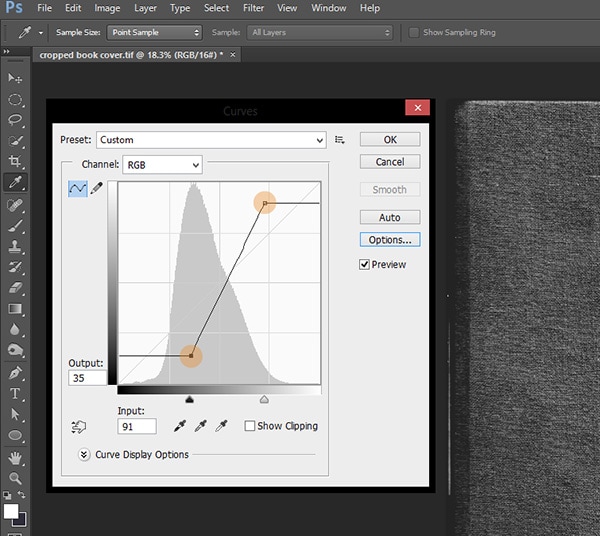Click the Input value field
Image resolution: width=600 pixels, height=536 pixels.
pyautogui.click(x=137, y=426)
